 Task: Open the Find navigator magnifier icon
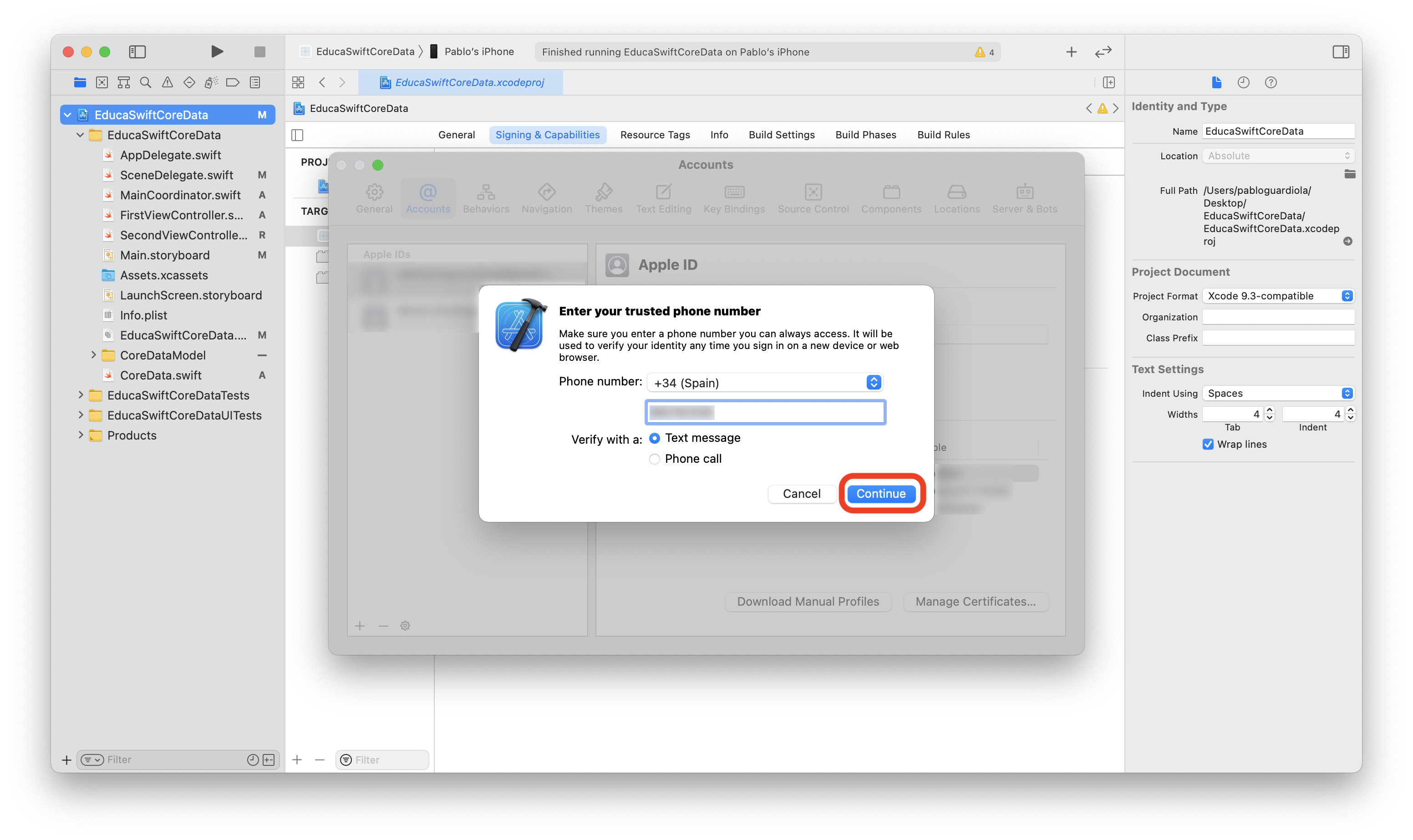click(146, 83)
